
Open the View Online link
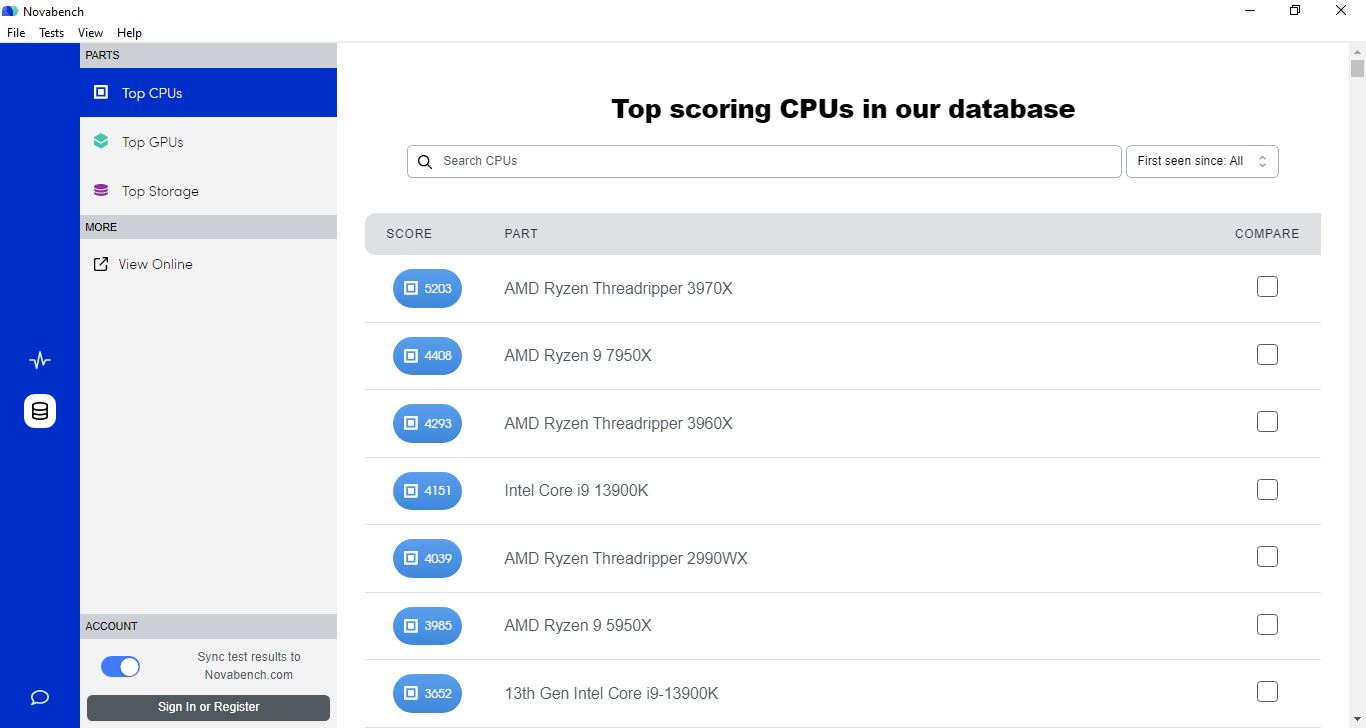tap(155, 264)
